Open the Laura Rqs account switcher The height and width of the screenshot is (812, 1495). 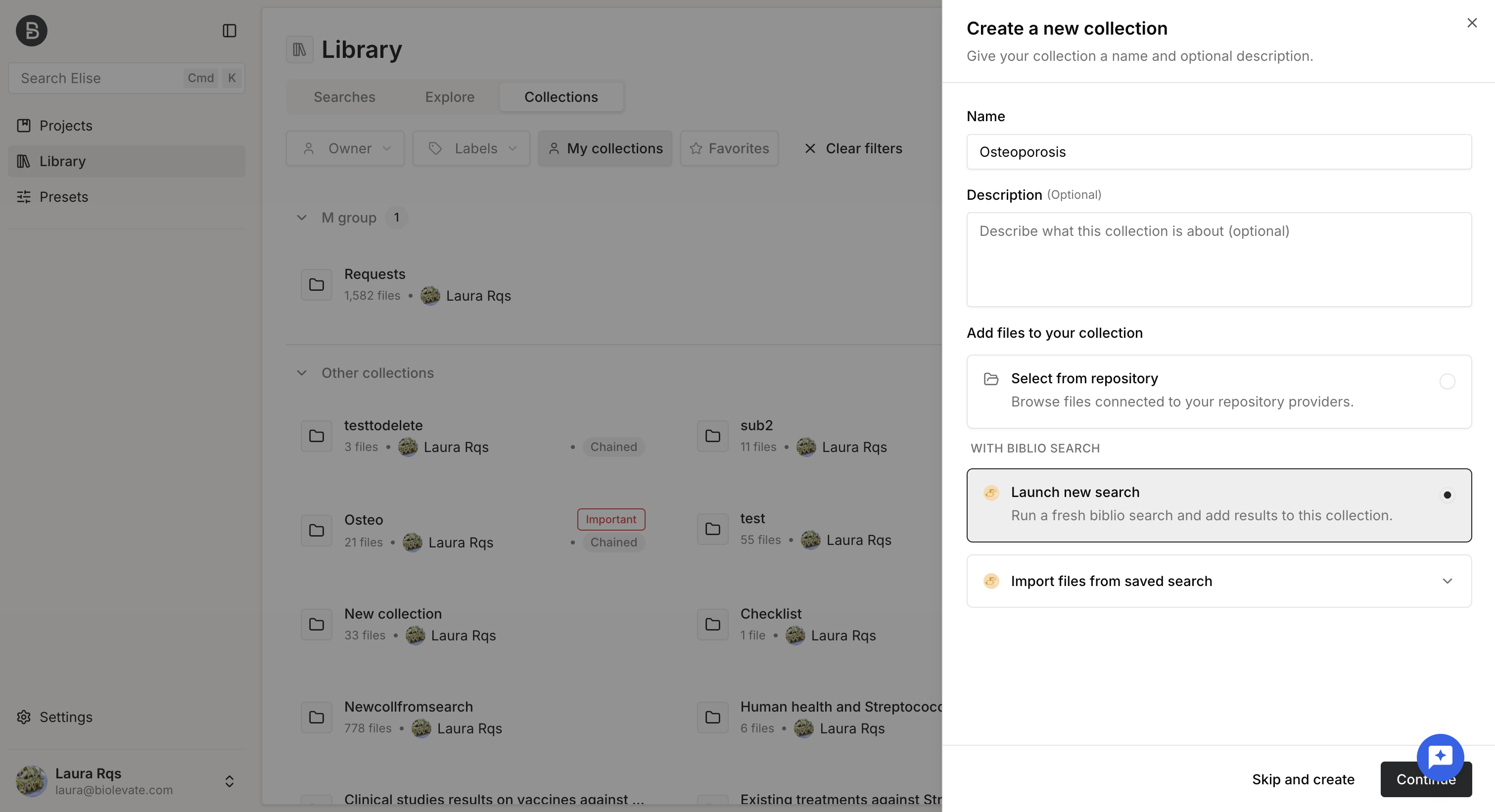coord(229,781)
